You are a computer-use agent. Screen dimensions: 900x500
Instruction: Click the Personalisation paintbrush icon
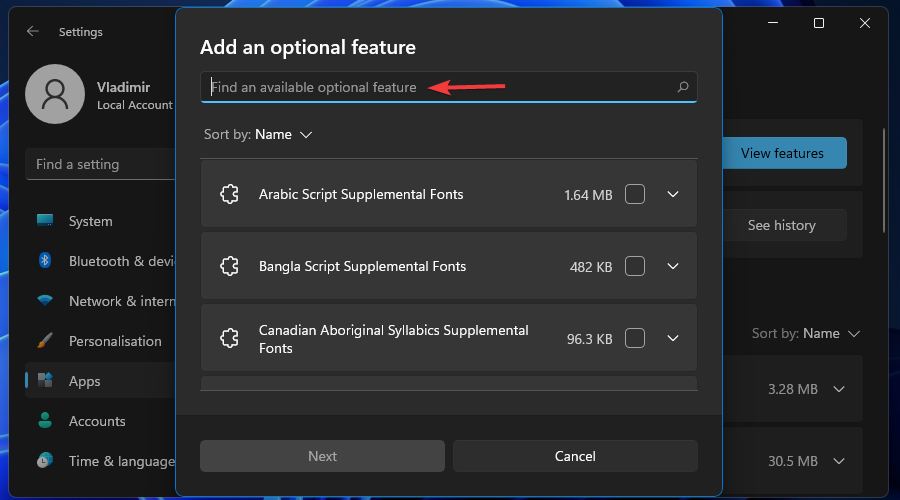pos(45,341)
